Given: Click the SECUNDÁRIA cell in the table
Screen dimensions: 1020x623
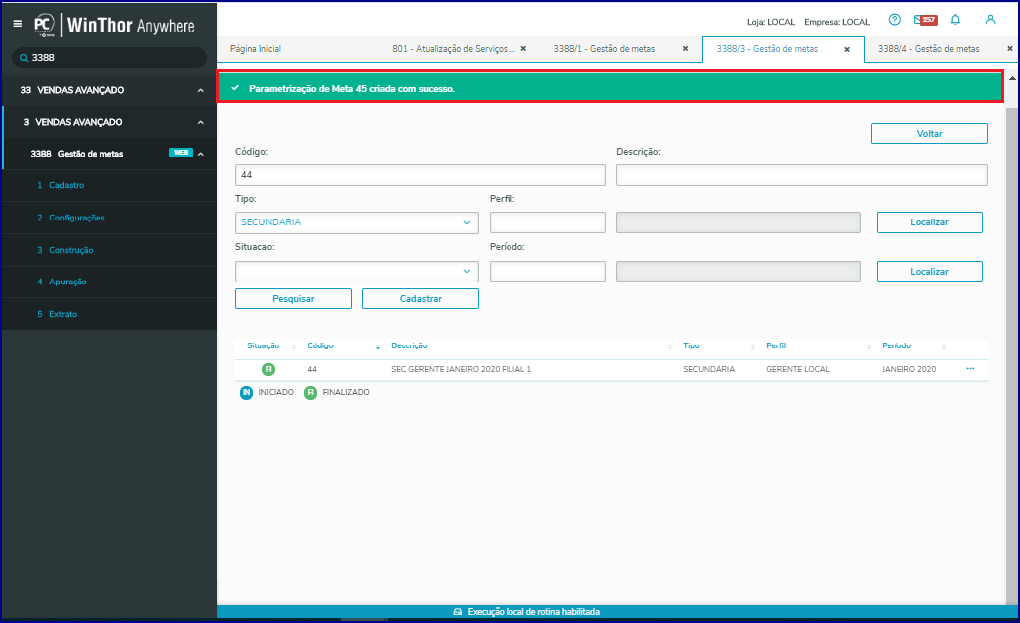Looking at the screenshot, I should (x=708, y=369).
